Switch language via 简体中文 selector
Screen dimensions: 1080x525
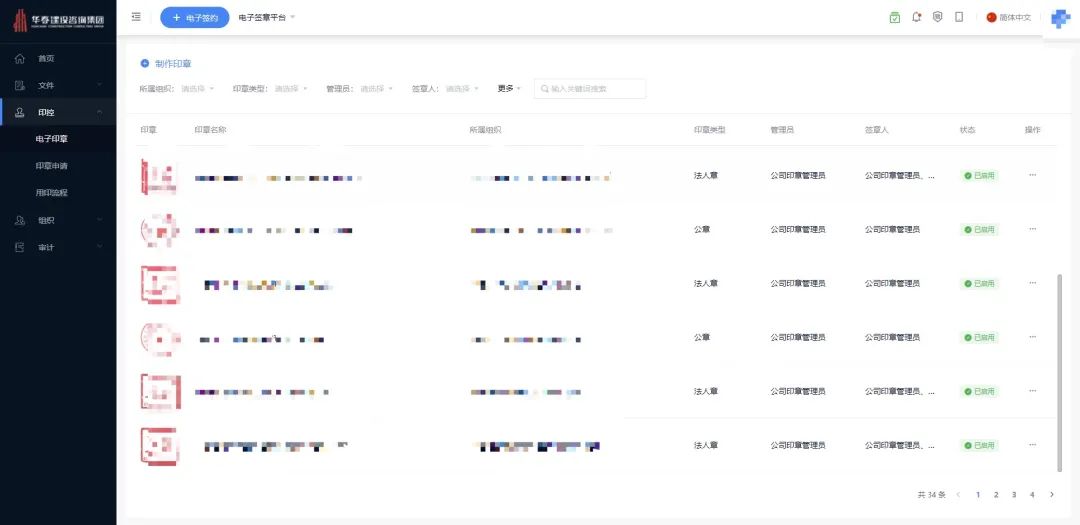click(1009, 17)
